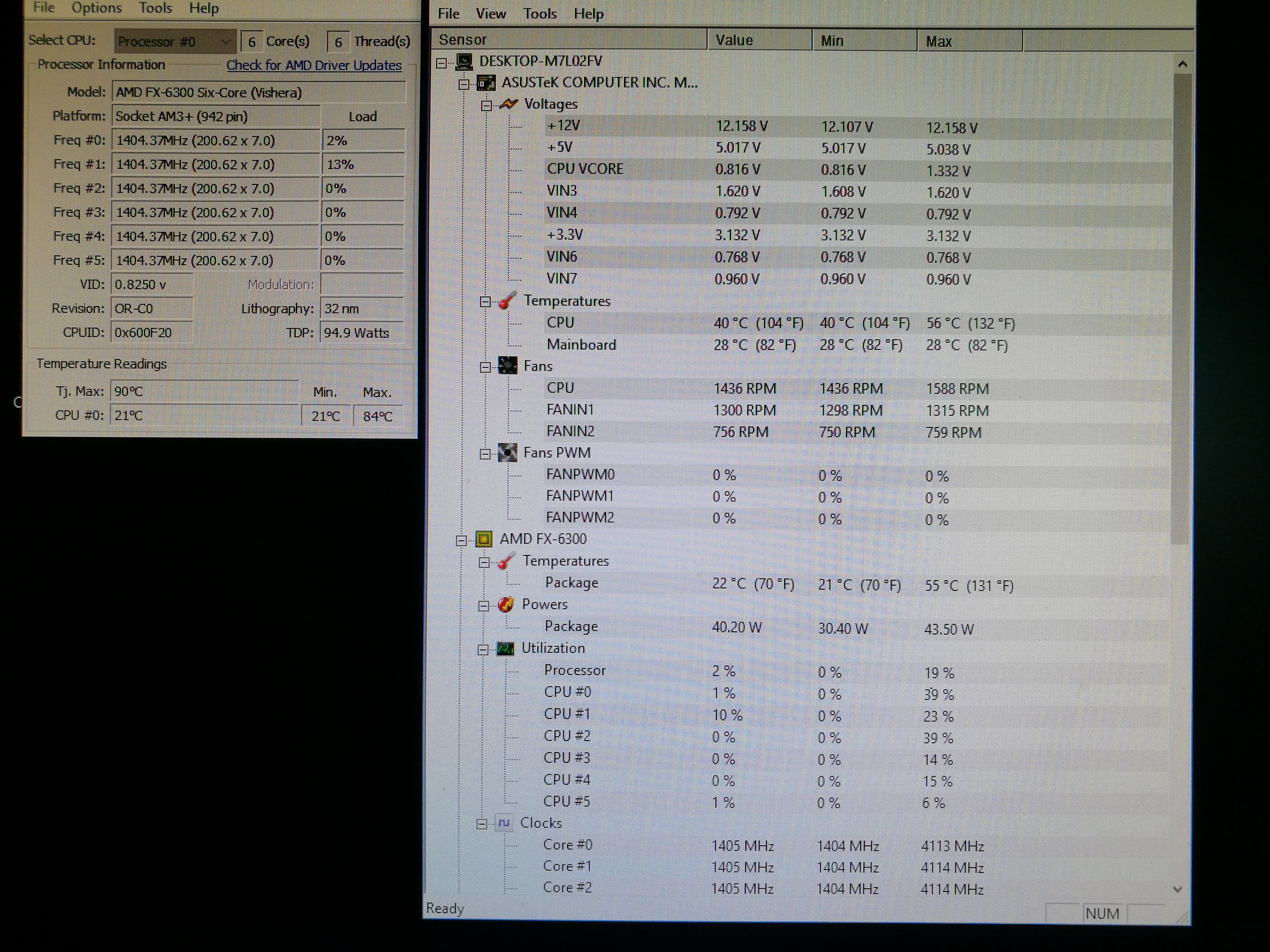Collapse the Fans PWM tree node

(485, 455)
